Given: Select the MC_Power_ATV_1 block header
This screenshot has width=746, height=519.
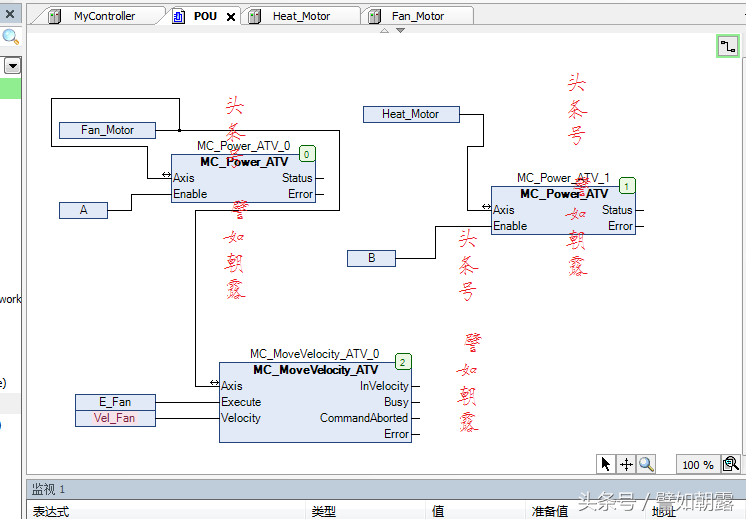Looking at the screenshot, I should [x=564, y=194].
